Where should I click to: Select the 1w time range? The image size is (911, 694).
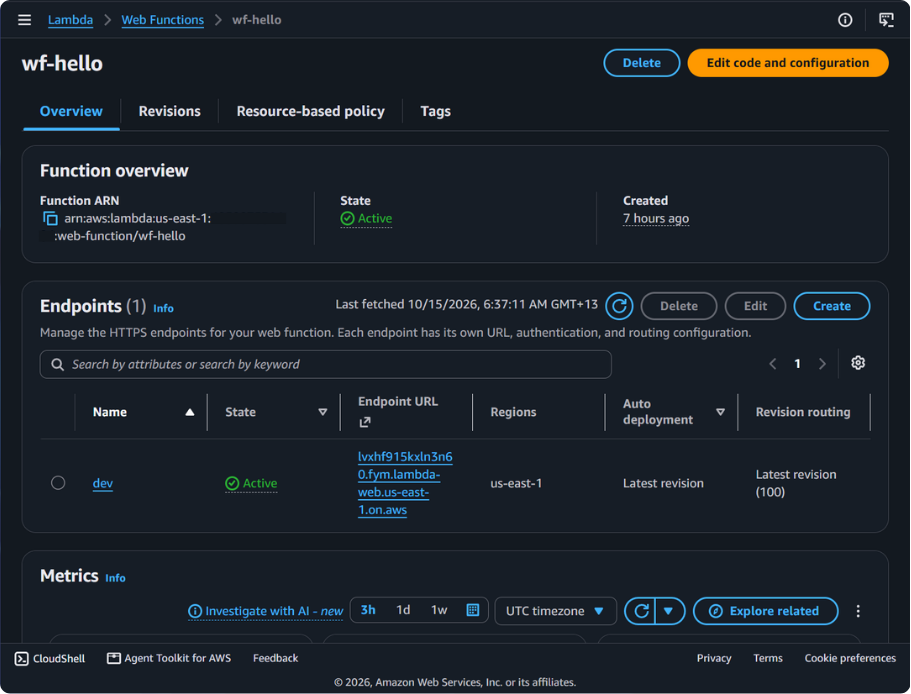coord(439,610)
